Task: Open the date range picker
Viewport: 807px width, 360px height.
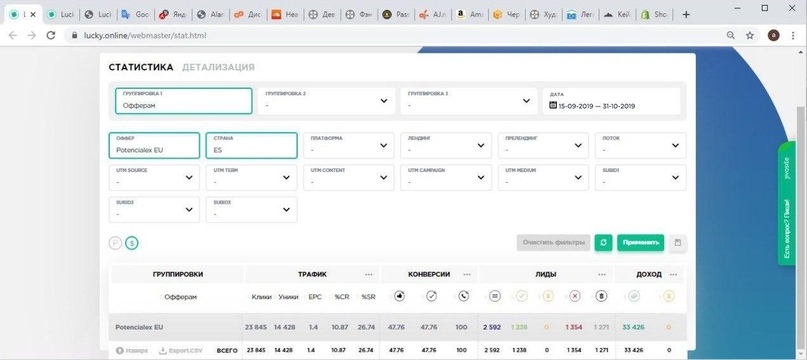Action: pyautogui.click(x=611, y=101)
